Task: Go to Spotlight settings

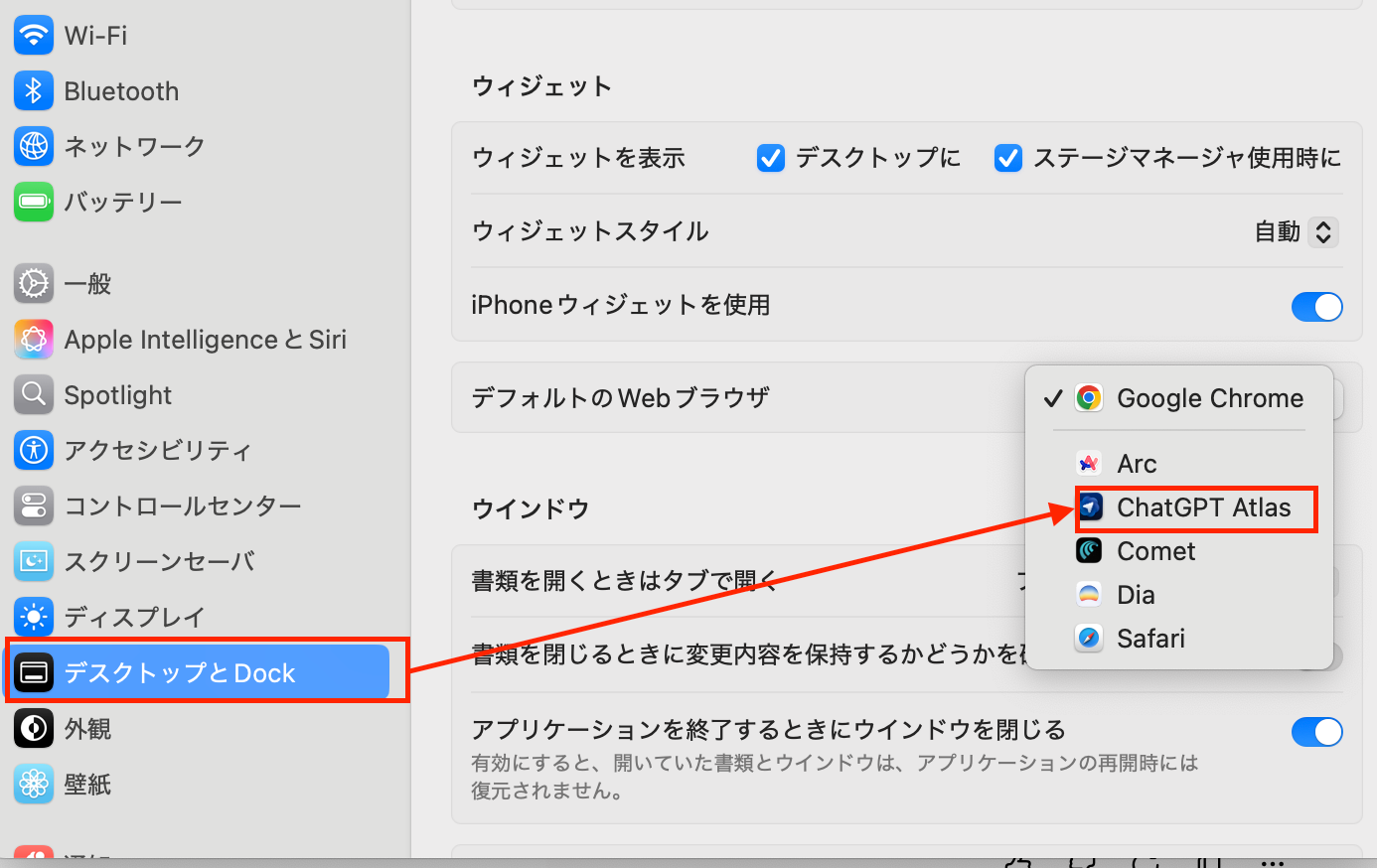Action: (x=199, y=395)
